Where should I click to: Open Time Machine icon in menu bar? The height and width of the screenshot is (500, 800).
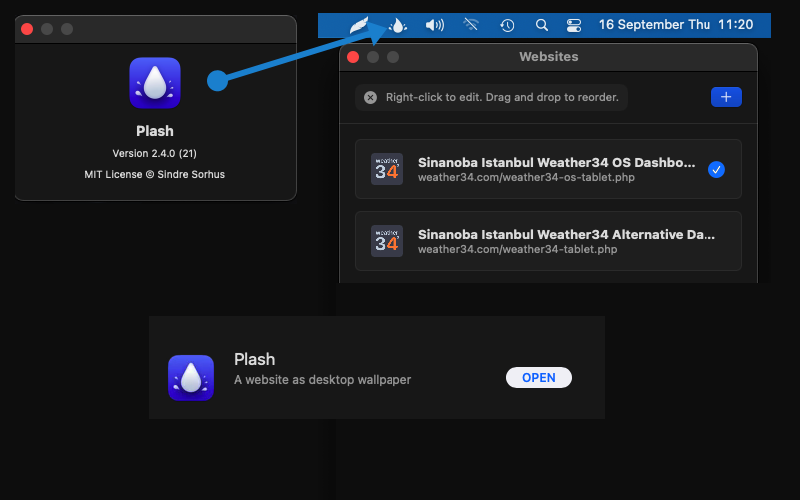pyautogui.click(x=507, y=25)
